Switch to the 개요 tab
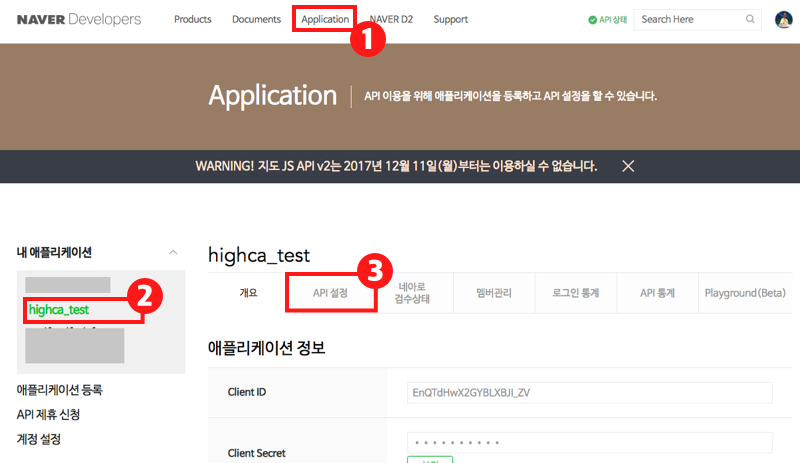The height and width of the screenshot is (463, 801). pos(249,293)
